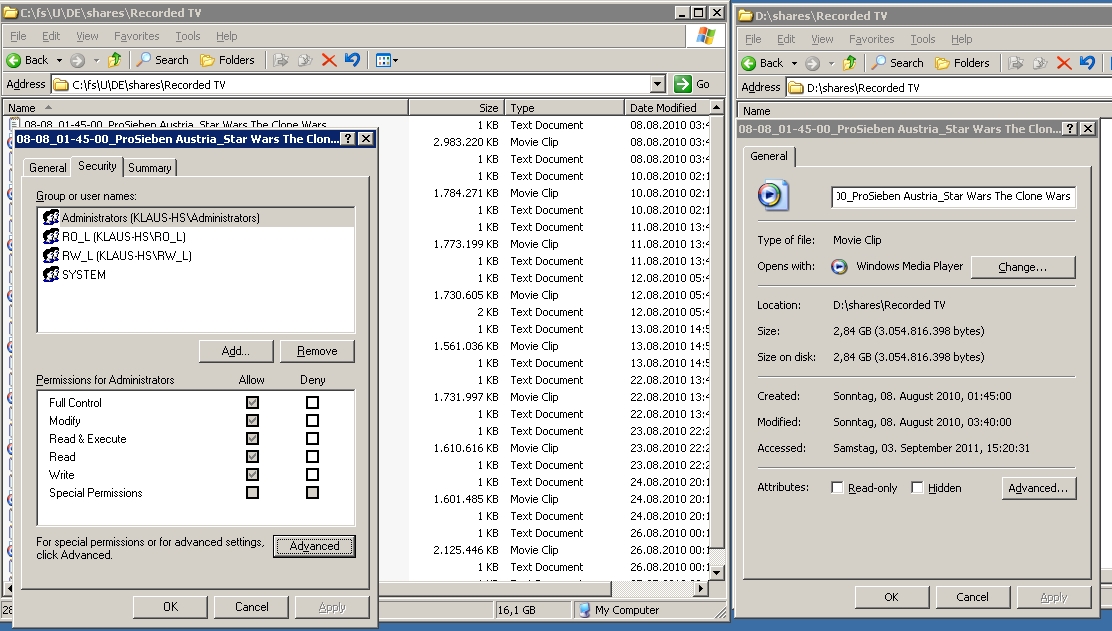Open Help menu in D:\shares window
The width and height of the screenshot is (1112, 631).
[962, 39]
